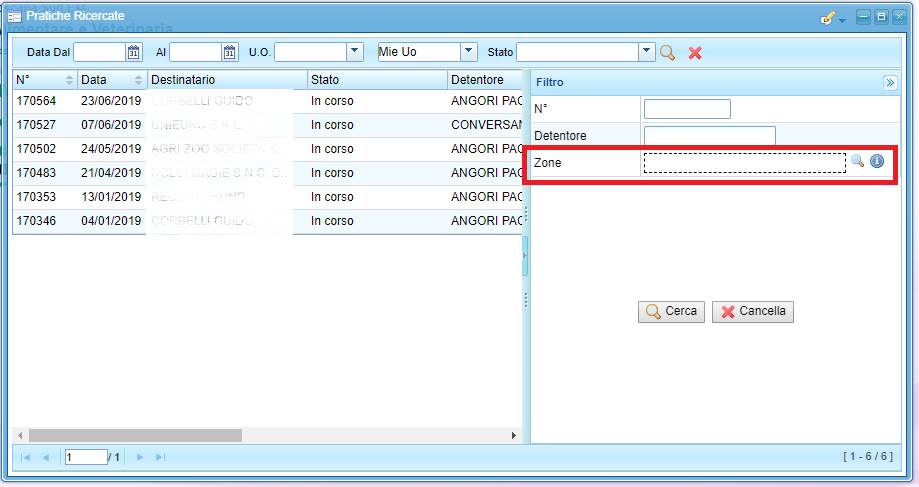Open the pencil tool icon in title bar
Viewport: 919px width, 487px height.
[827, 19]
